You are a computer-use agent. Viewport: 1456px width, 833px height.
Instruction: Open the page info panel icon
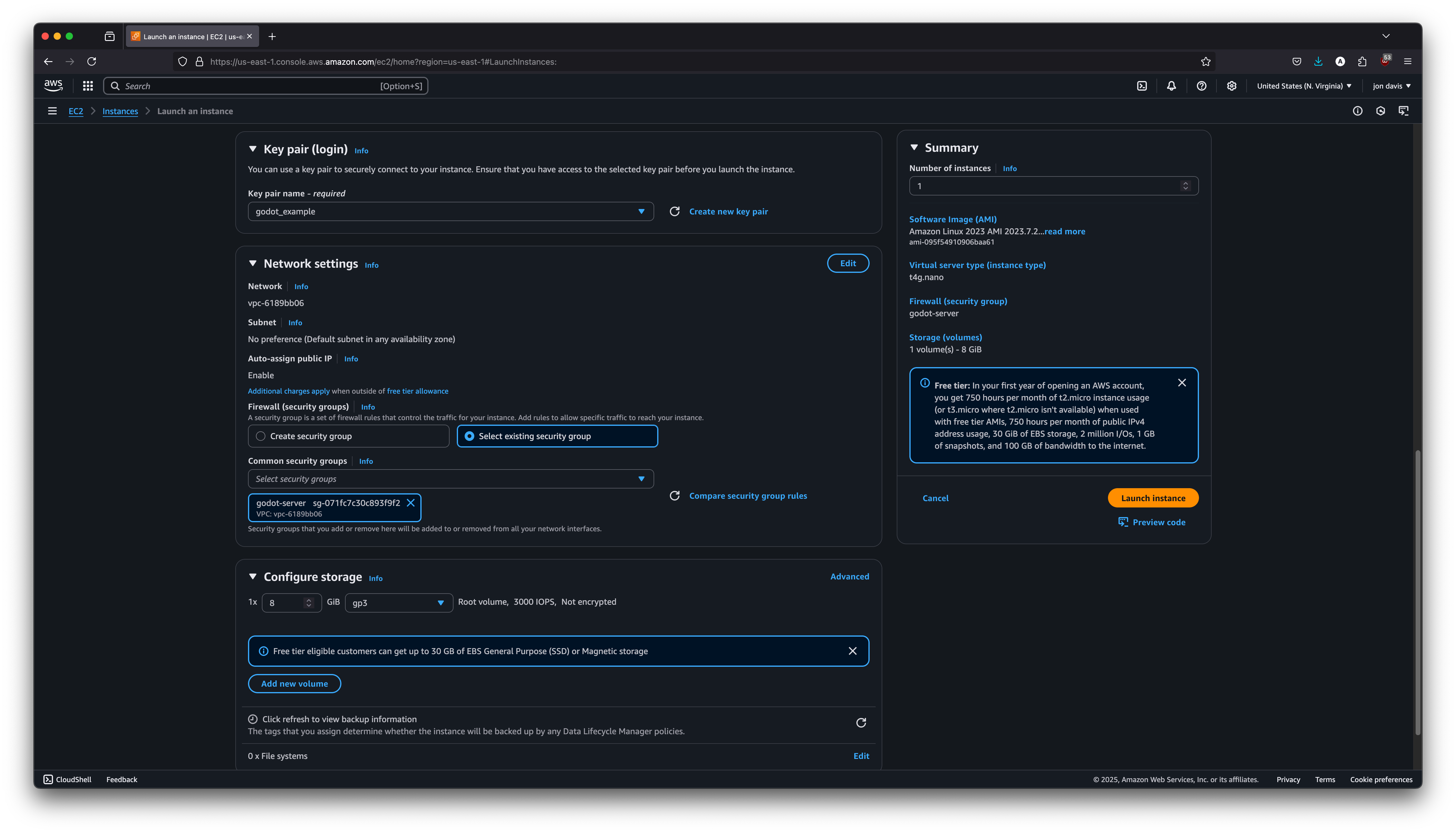[1357, 111]
